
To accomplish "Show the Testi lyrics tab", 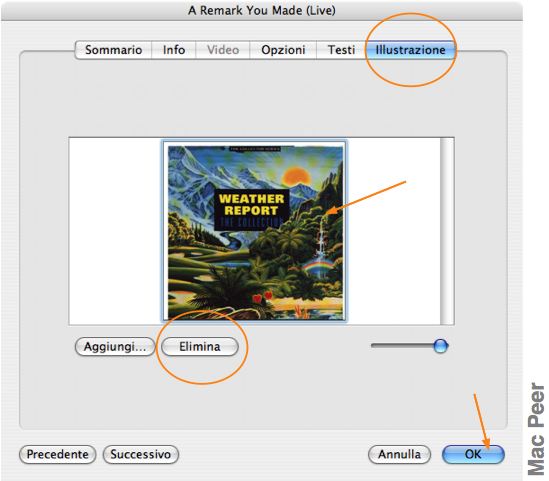I will [341, 50].
